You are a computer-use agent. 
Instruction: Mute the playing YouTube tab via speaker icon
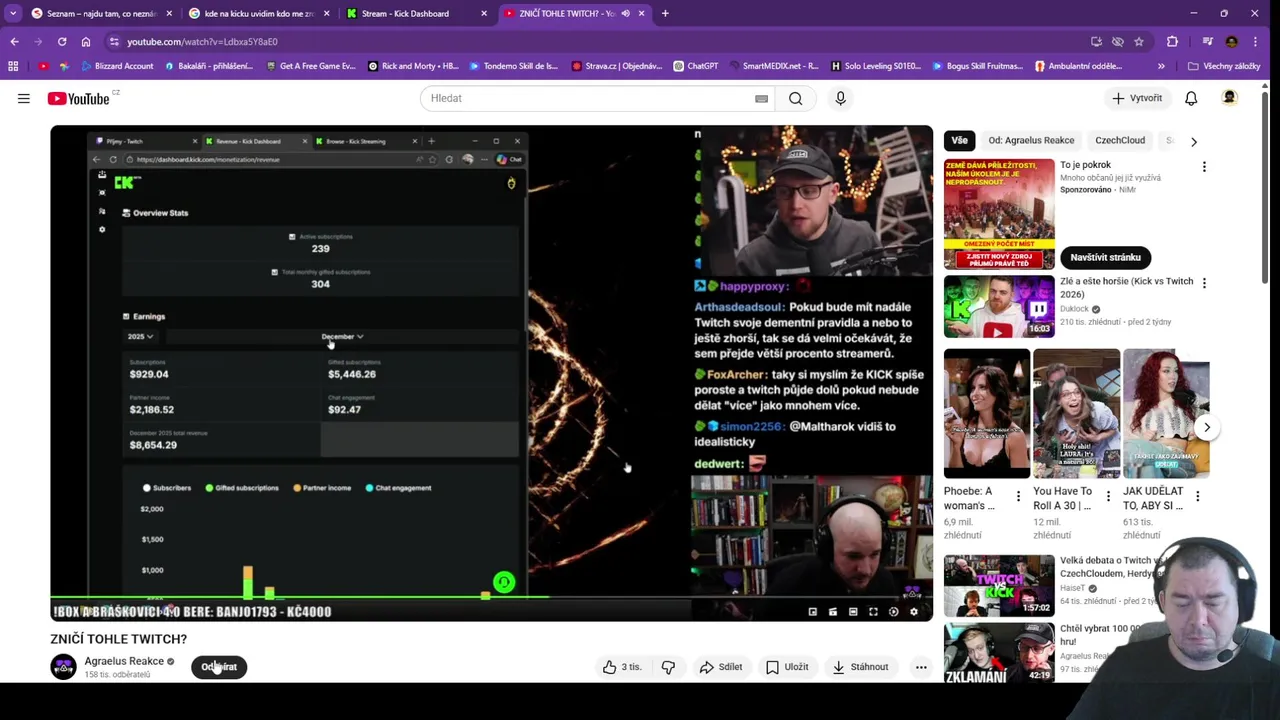tap(625, 13)
